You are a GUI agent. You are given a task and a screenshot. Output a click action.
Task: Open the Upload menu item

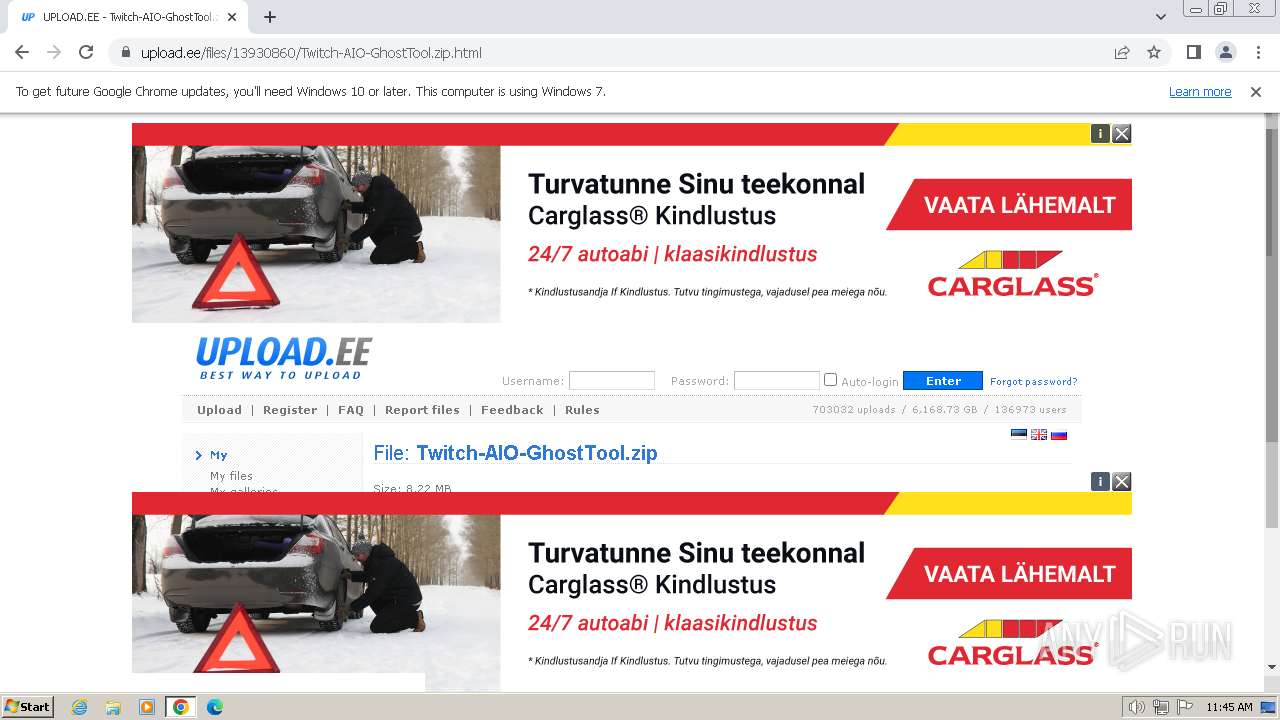pyautogui.click(x=219, y=410)
